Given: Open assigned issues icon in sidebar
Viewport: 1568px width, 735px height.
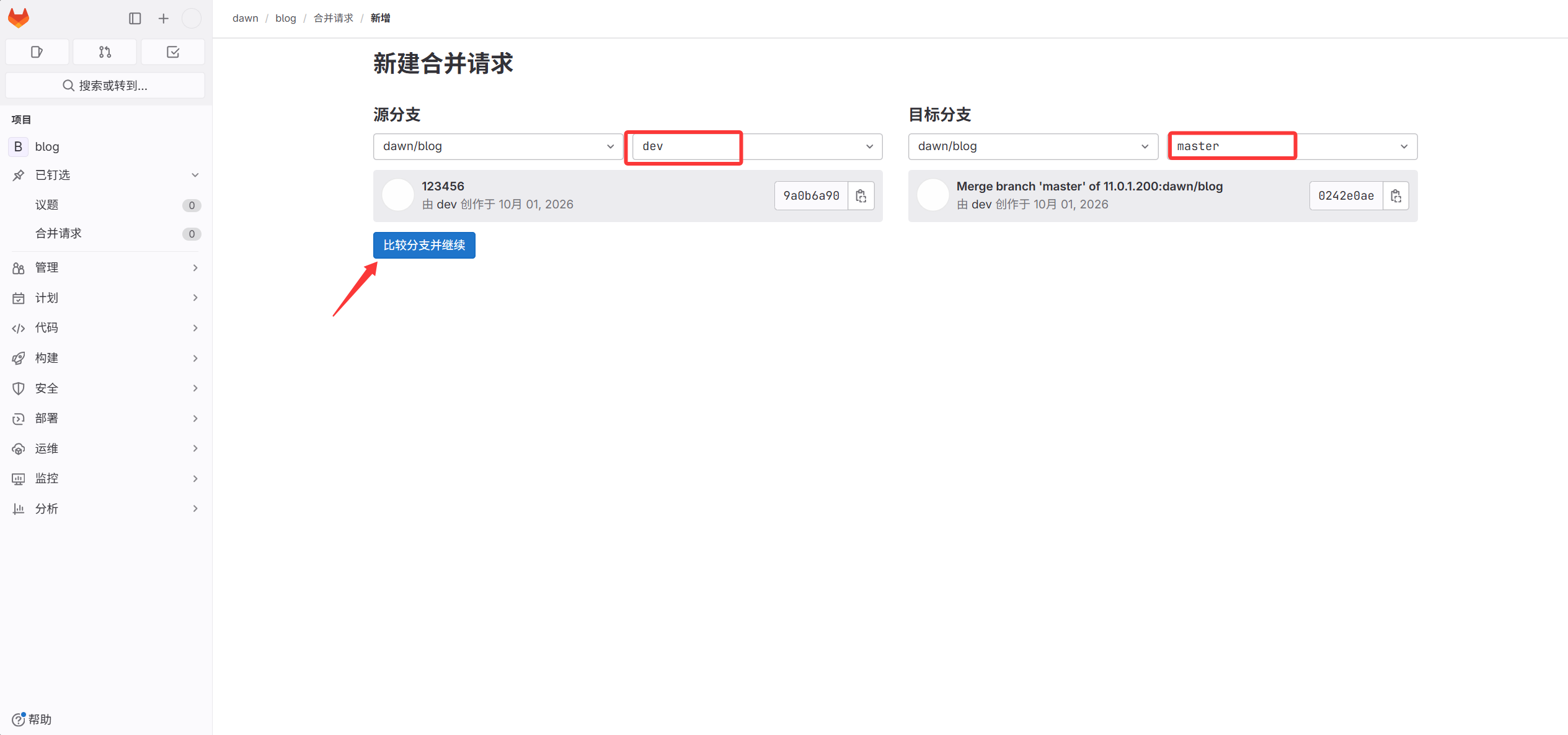Looking at the screenshot, I should coord(37,52).
